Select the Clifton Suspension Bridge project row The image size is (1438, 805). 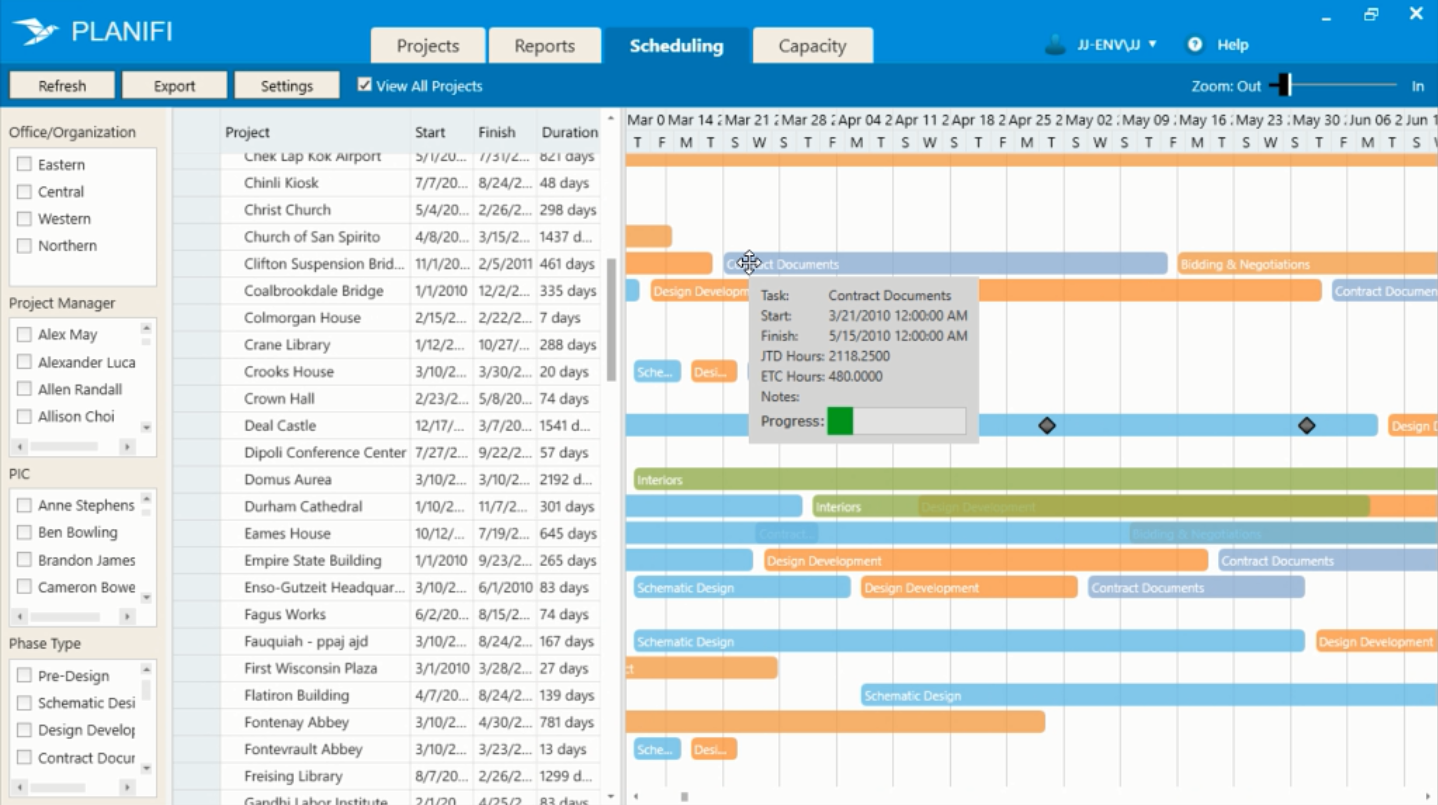coord(386,264)
